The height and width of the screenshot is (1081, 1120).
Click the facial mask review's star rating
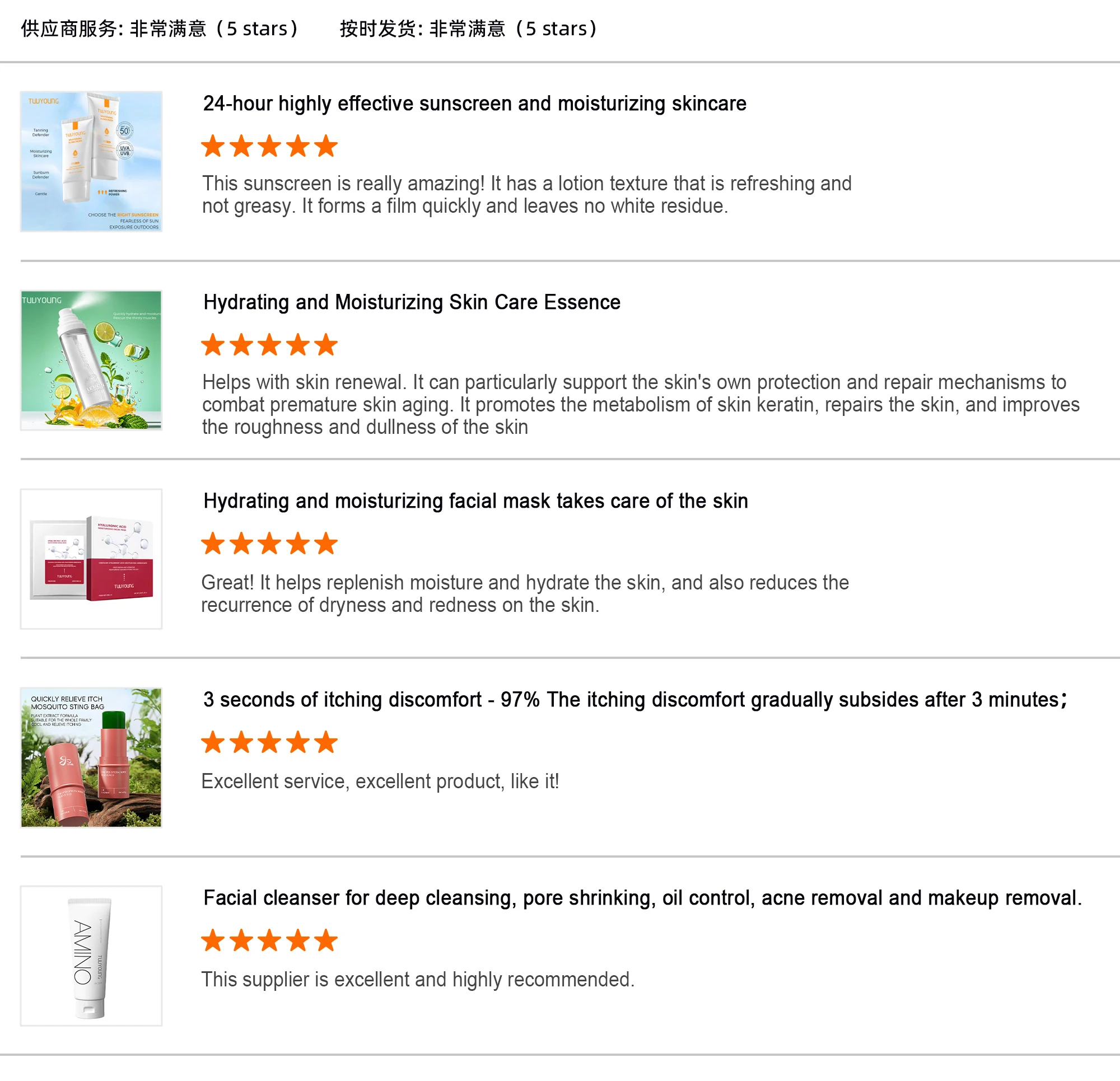pyautogui.click(x=270, y=544)
